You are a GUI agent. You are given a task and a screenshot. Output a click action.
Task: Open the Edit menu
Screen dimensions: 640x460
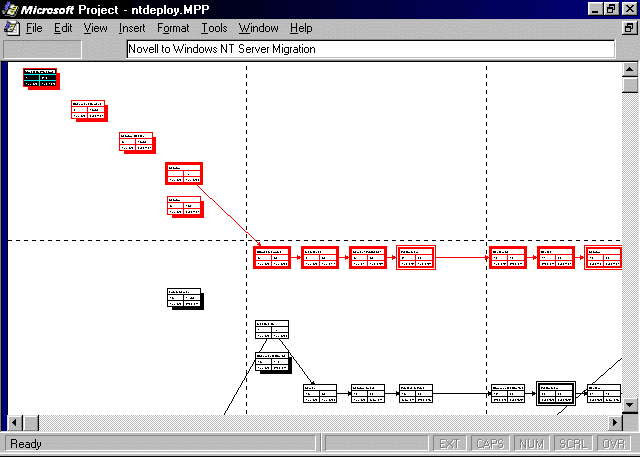pyautogui.click(x=63, y=28)
